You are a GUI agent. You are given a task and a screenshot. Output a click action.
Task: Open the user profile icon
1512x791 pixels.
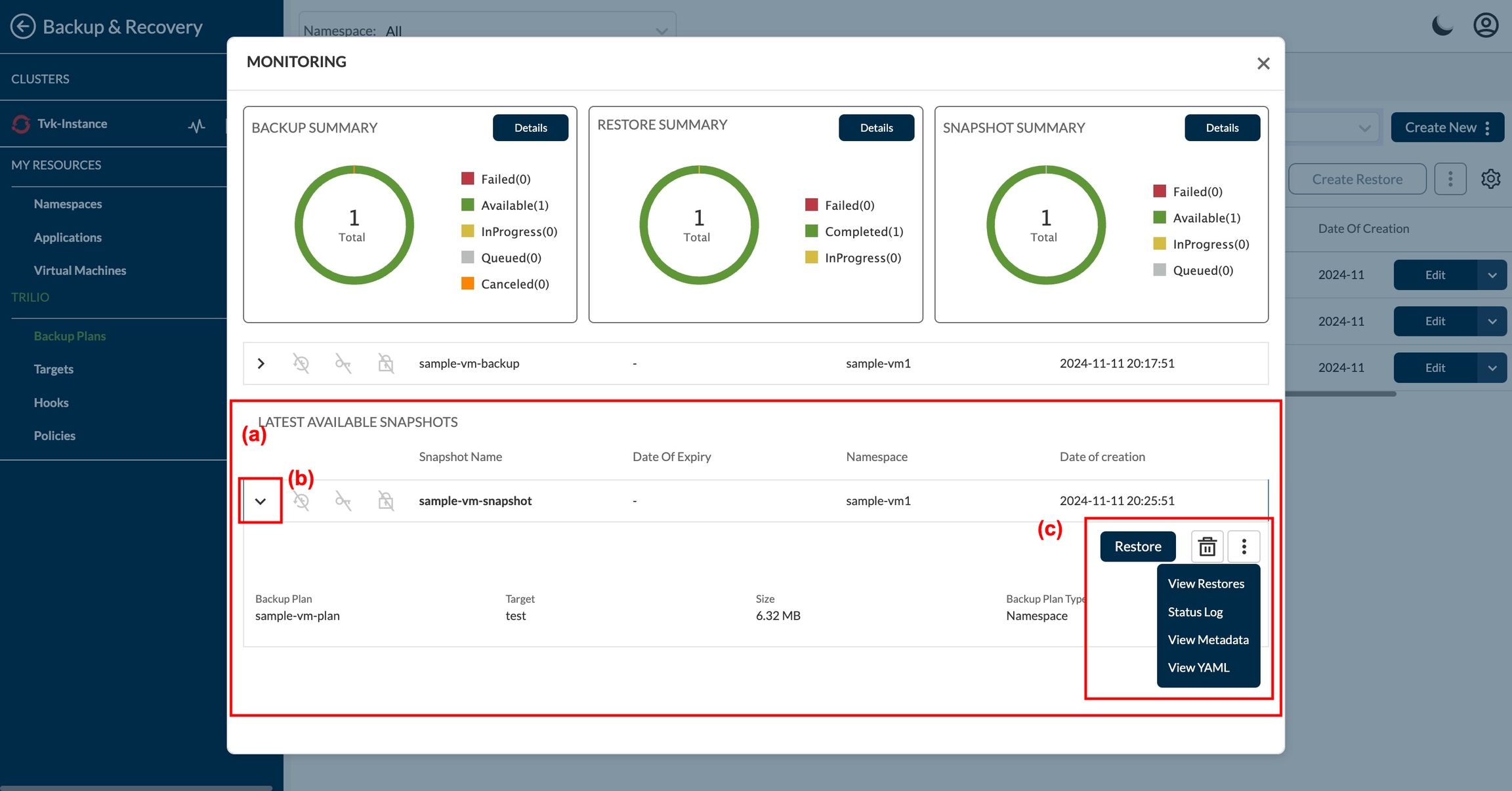(1486, 26)
